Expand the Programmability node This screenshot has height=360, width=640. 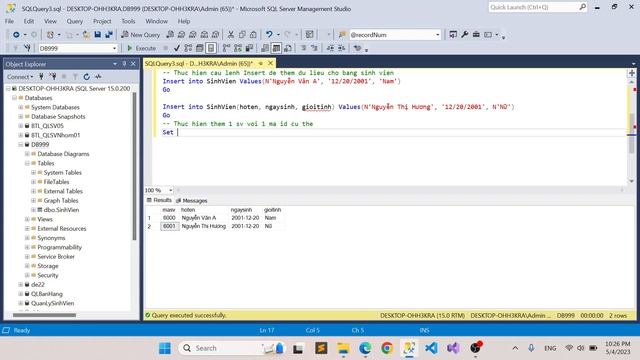pos(27,247)
